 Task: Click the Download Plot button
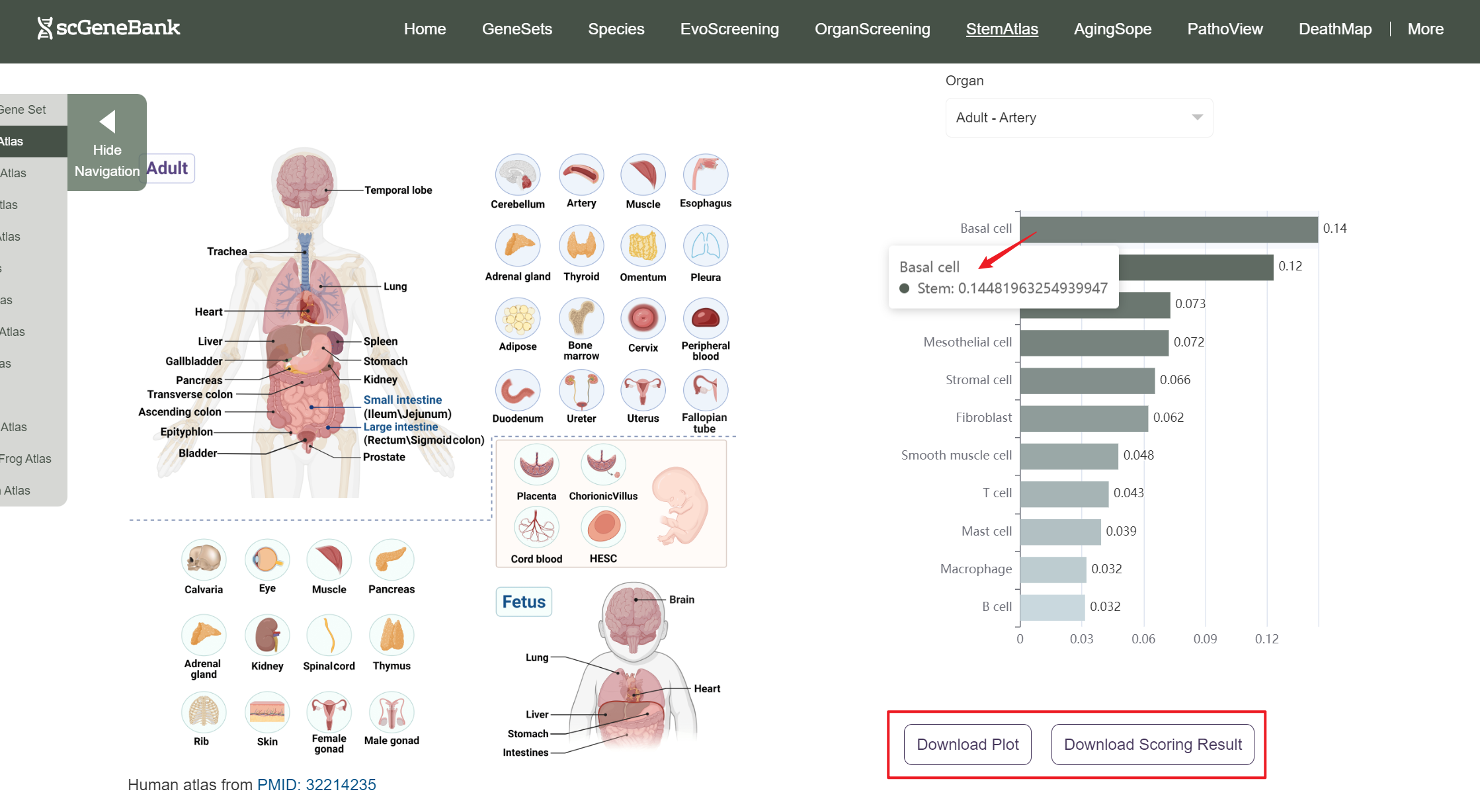point(967,745)
